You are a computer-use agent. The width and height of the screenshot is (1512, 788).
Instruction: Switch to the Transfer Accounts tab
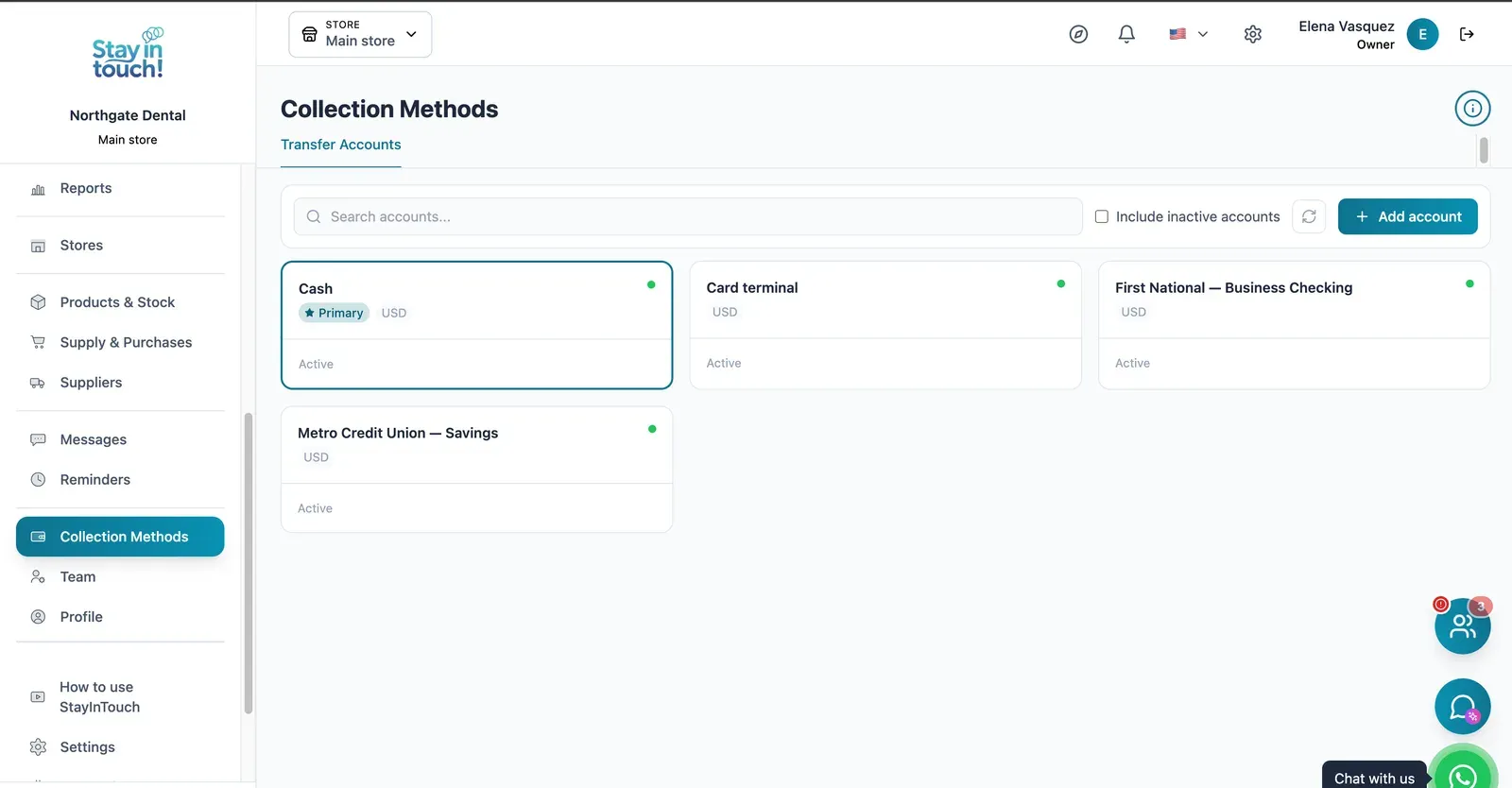[340, 145]
